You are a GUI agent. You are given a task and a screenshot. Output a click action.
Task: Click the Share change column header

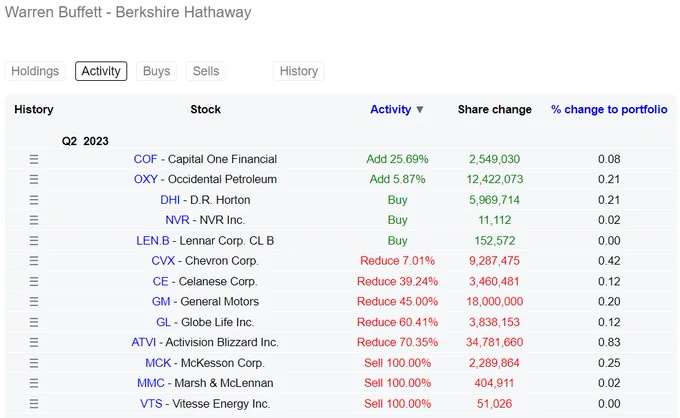pyautogui.click(x=495, y=109)
